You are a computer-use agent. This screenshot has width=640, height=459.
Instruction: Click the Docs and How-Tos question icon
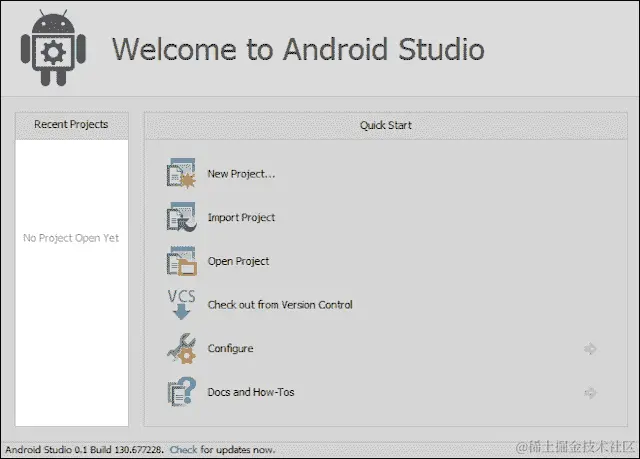[182, 392]
